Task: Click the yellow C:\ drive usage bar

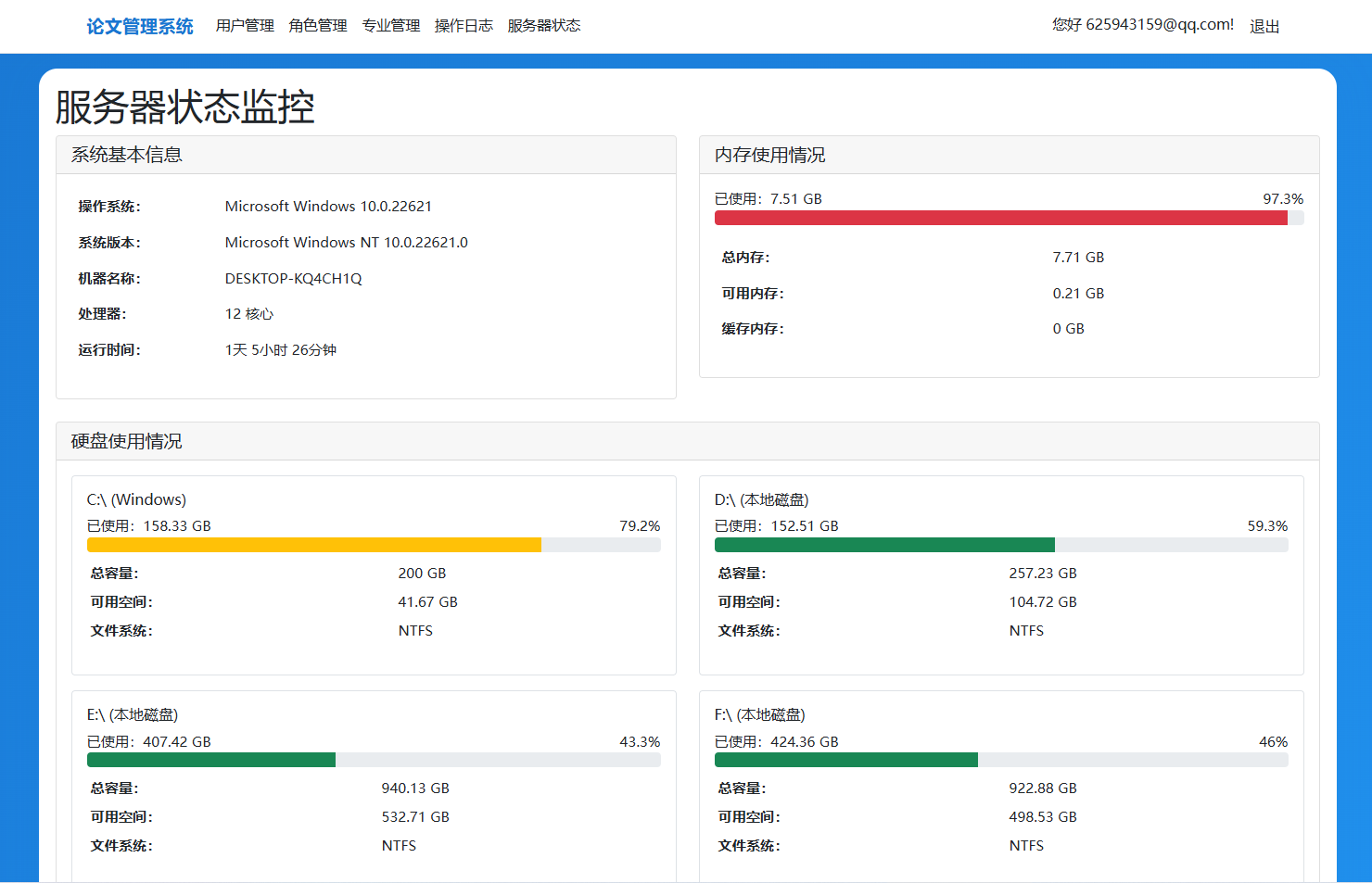Action: pyautogui.click(x=314, y=545)
